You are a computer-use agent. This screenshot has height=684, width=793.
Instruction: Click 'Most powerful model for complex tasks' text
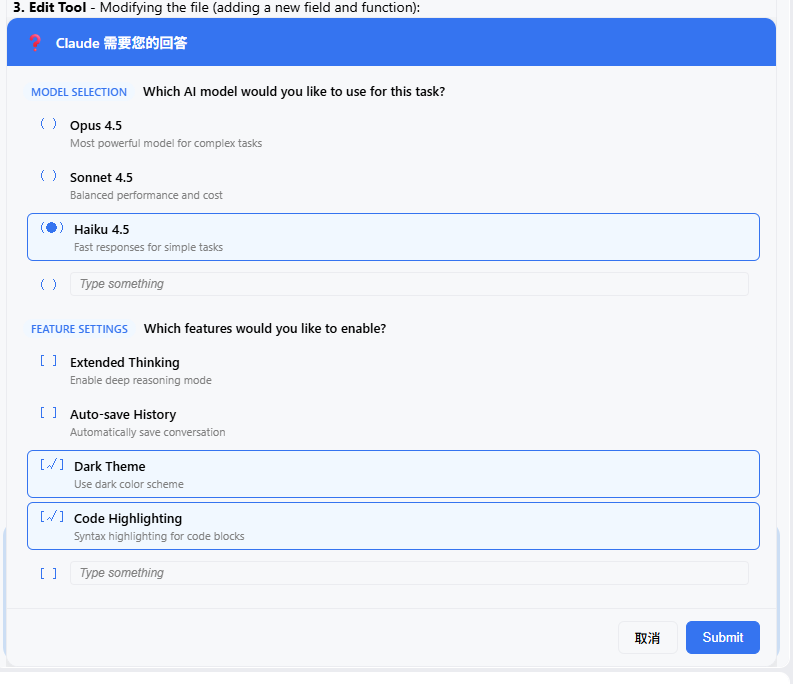pos(166,143)
